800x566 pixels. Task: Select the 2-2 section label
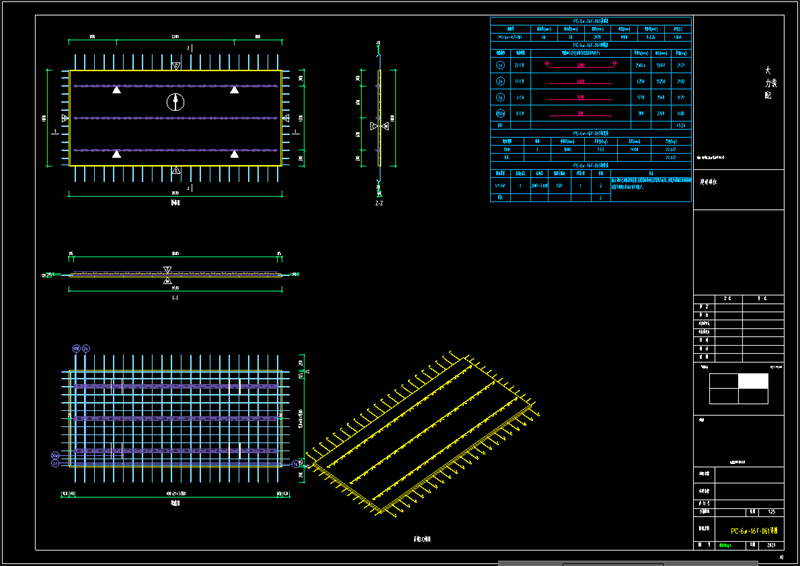coord(379,203)
